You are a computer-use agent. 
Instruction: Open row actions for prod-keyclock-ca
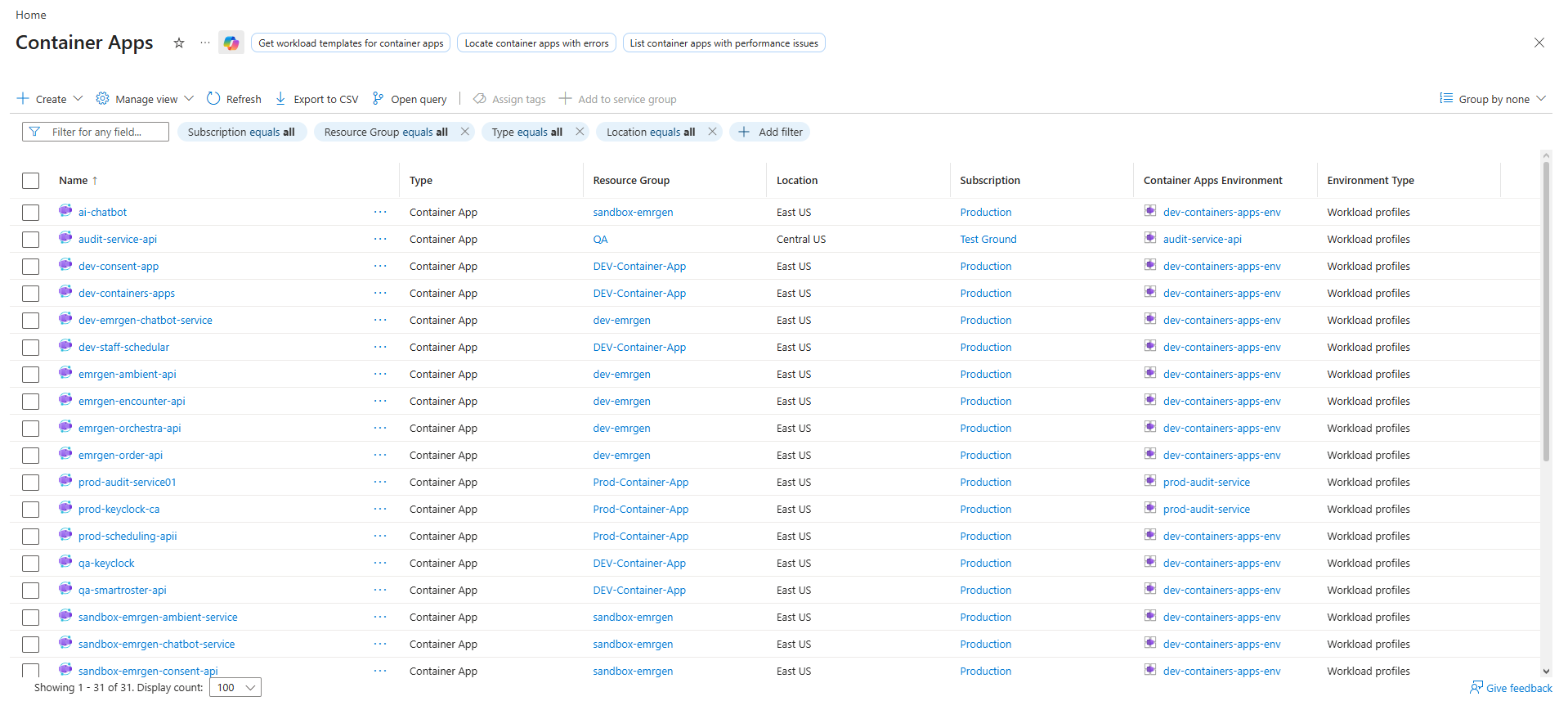380,509
